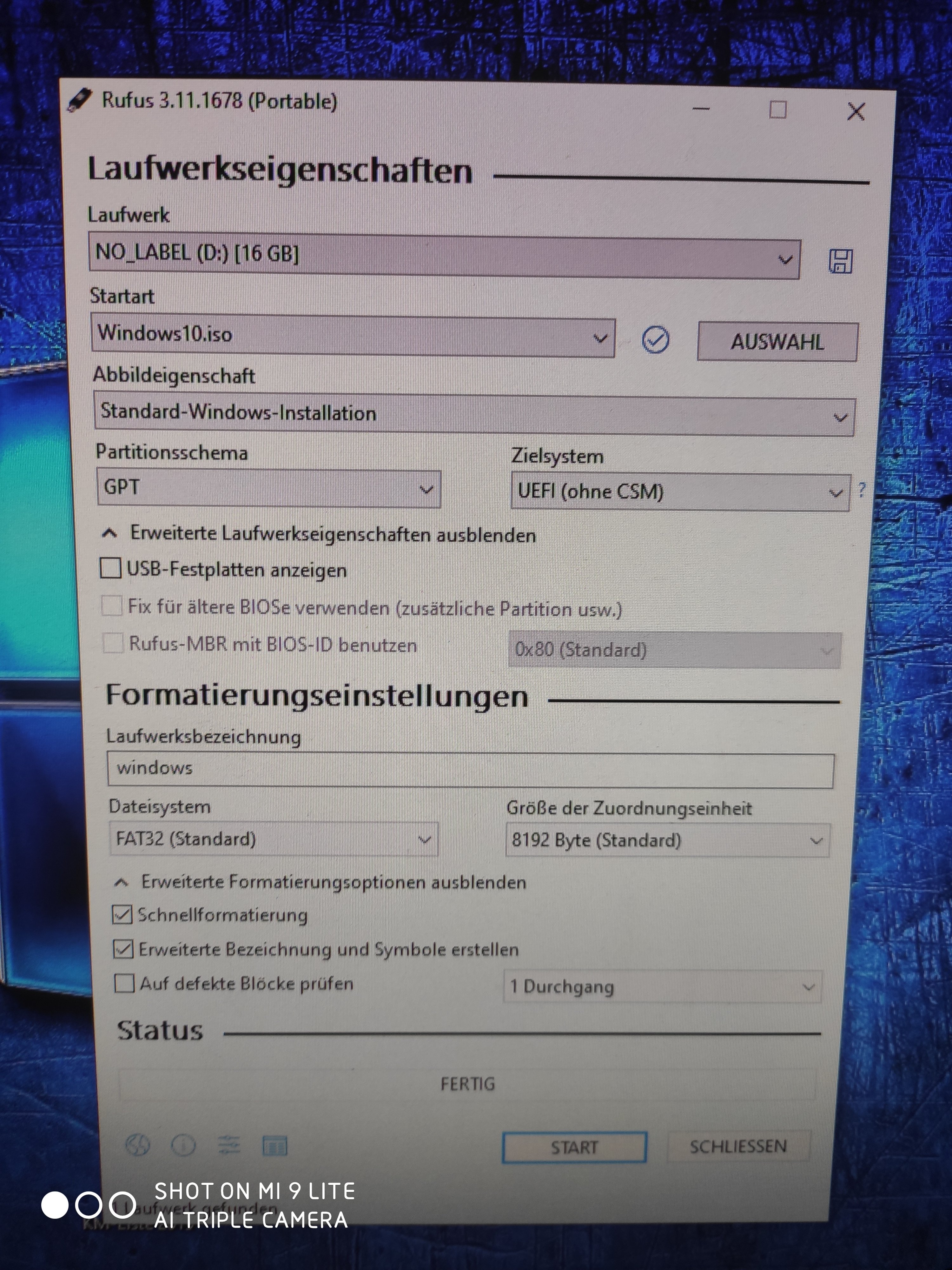Toggle Auf defekte Blöcke prüfen checkbox

(x=124, y=983)
